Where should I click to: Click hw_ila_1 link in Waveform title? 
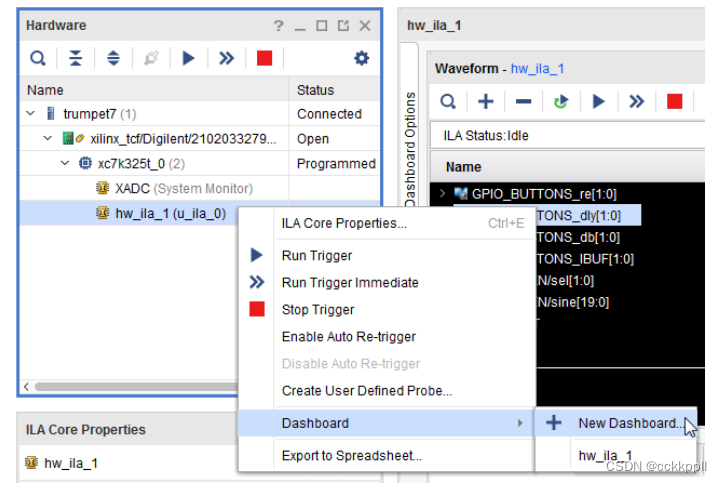point(537,69)
